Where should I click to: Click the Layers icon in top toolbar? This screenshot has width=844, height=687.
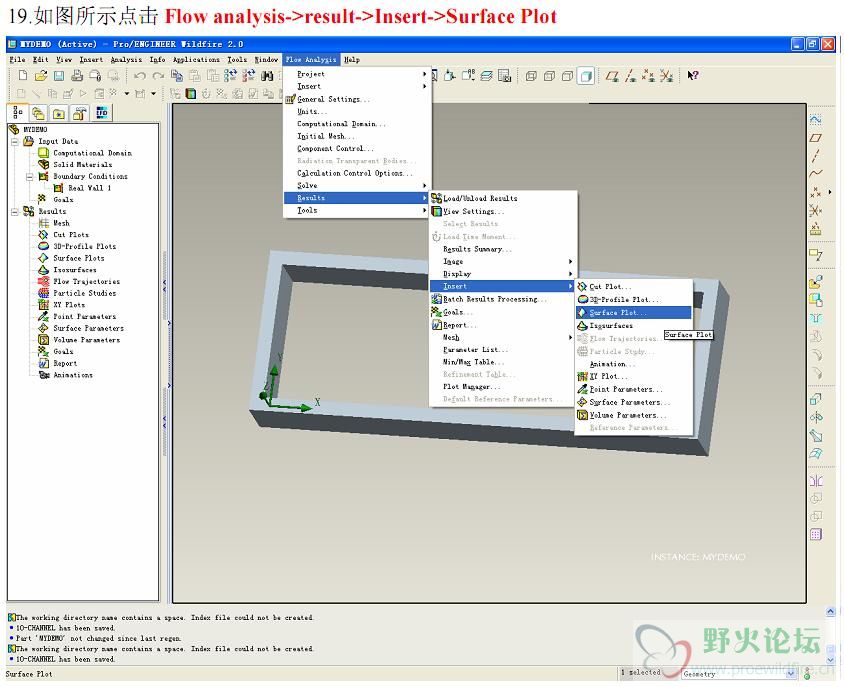[487, 76]
